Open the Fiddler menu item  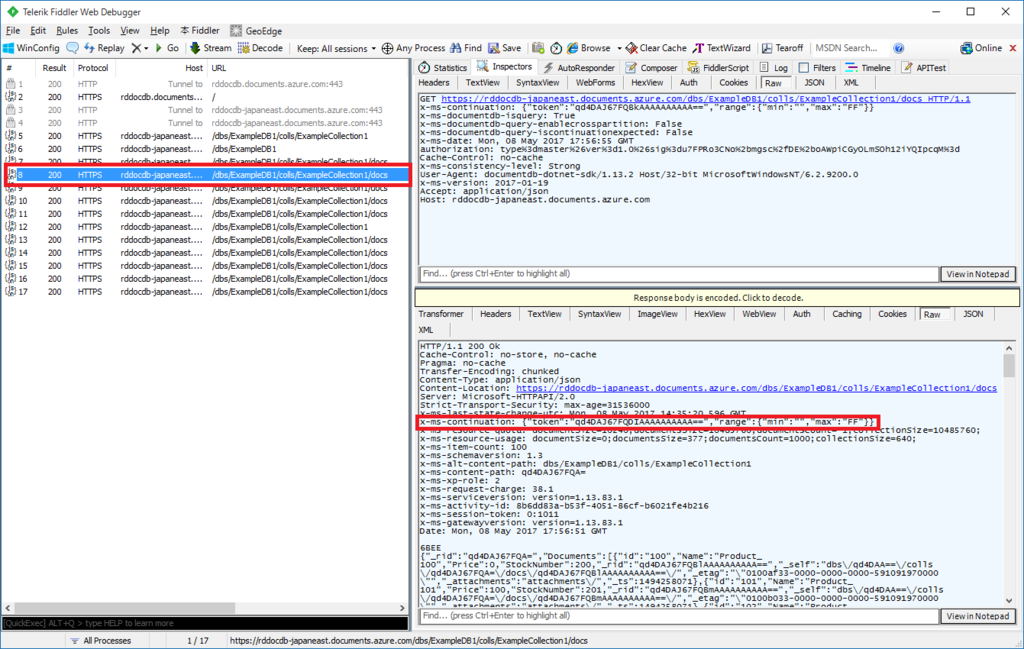[200, 31]
